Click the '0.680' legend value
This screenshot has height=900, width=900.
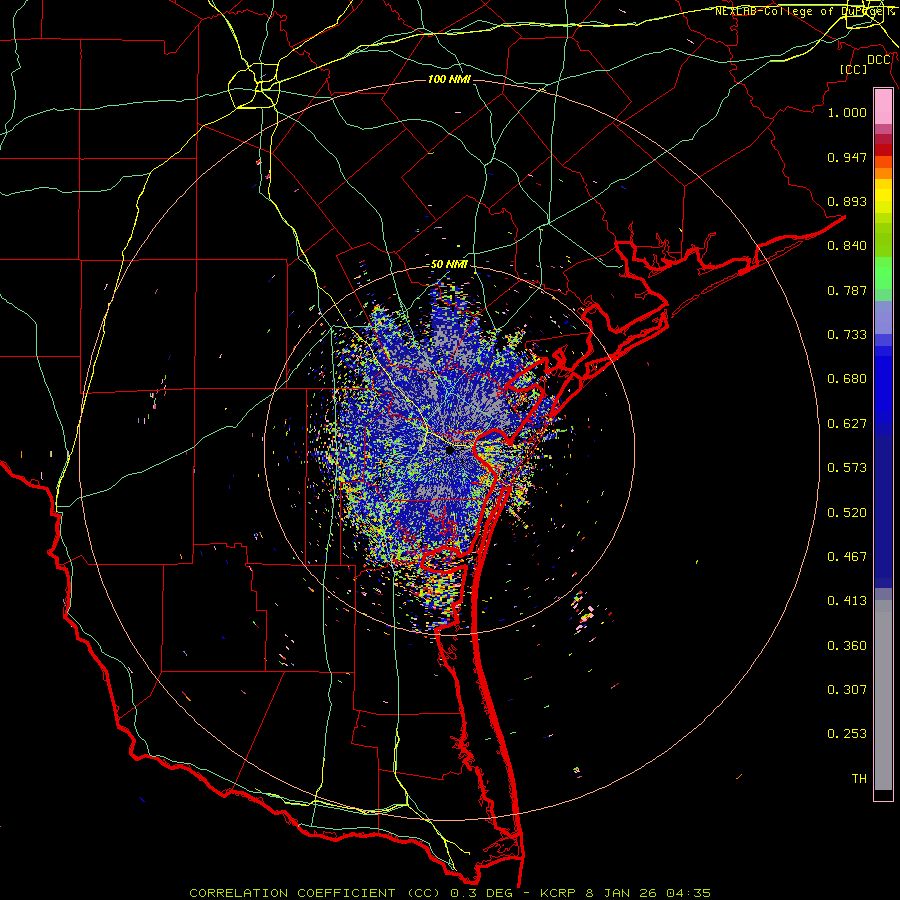pos(847,379)
